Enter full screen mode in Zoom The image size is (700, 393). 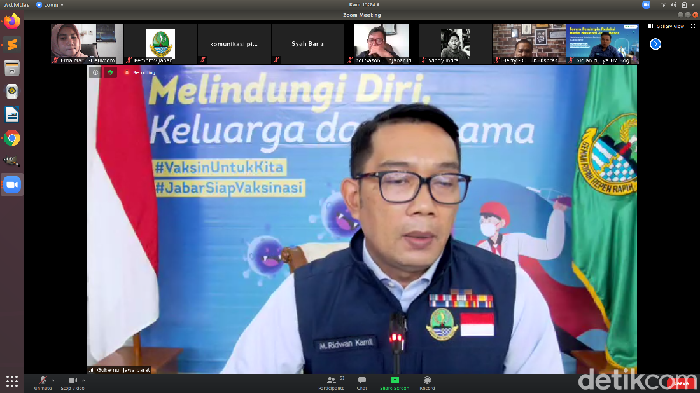click(693, 26)
